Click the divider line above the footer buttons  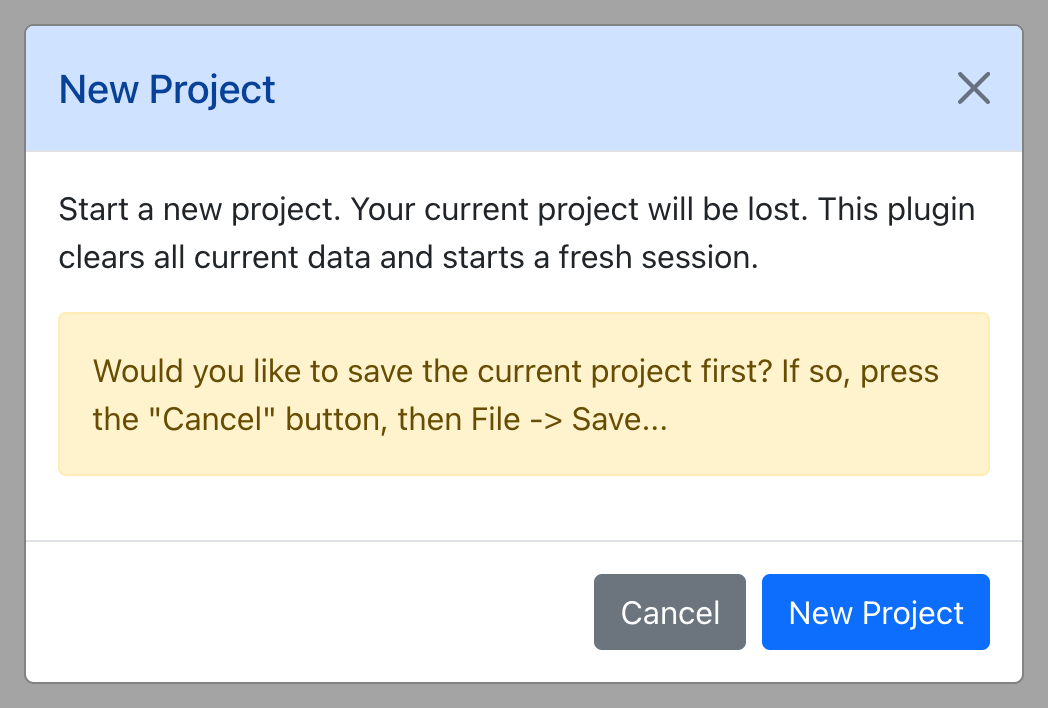524,541
